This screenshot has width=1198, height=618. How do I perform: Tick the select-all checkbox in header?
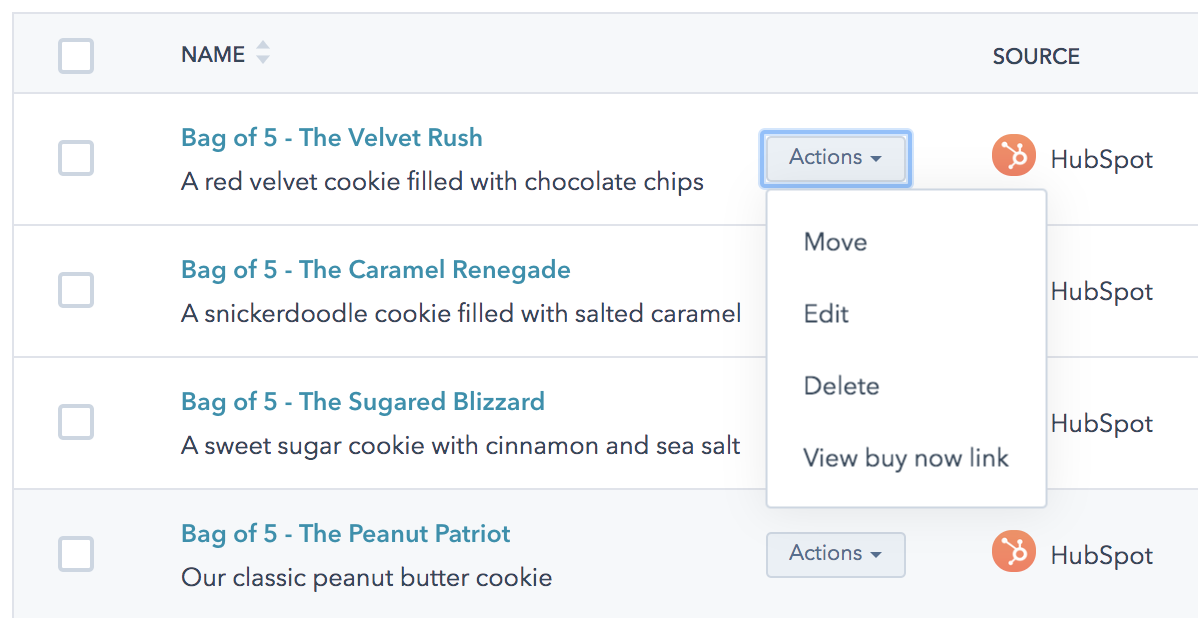76,56
